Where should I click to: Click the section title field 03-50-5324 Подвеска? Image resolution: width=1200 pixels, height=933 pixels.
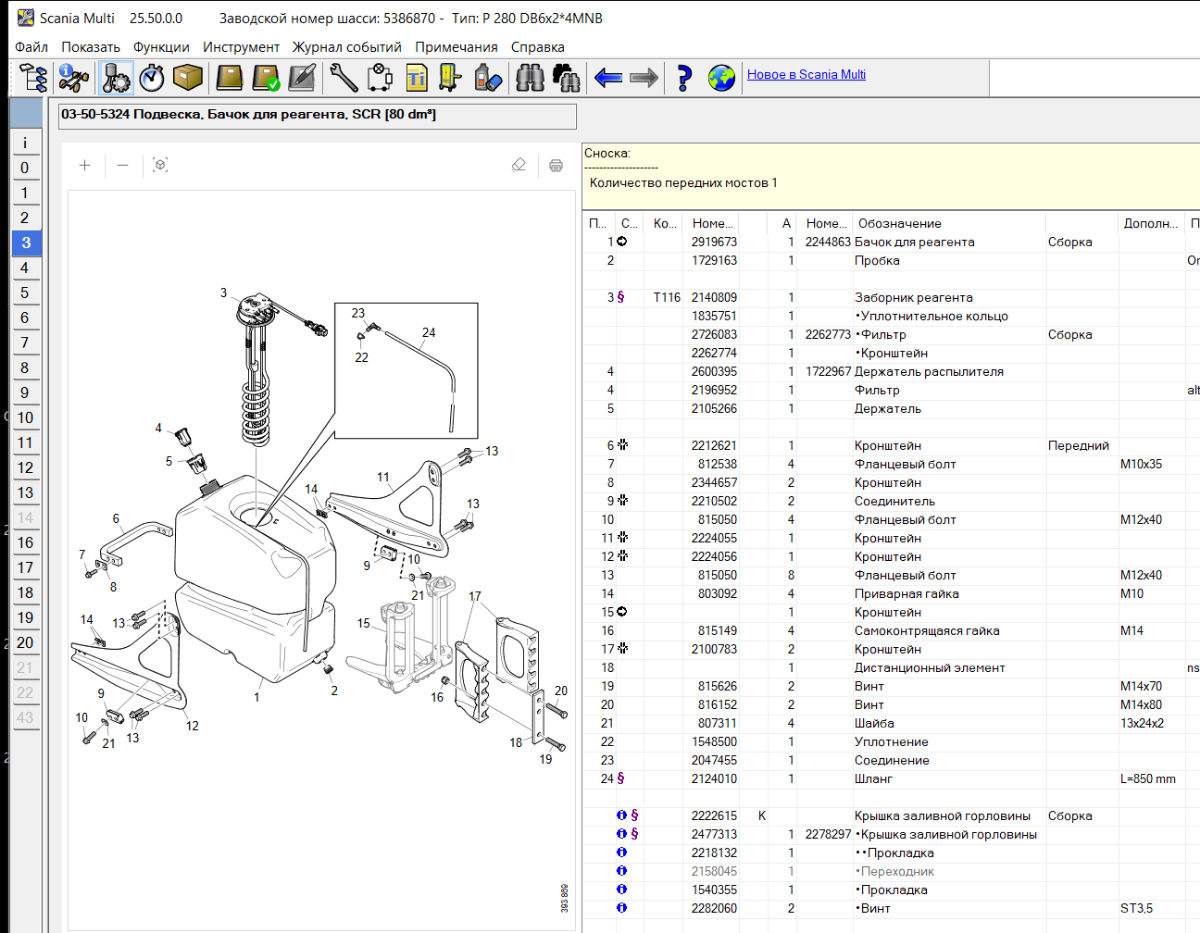tap(317, 115)
